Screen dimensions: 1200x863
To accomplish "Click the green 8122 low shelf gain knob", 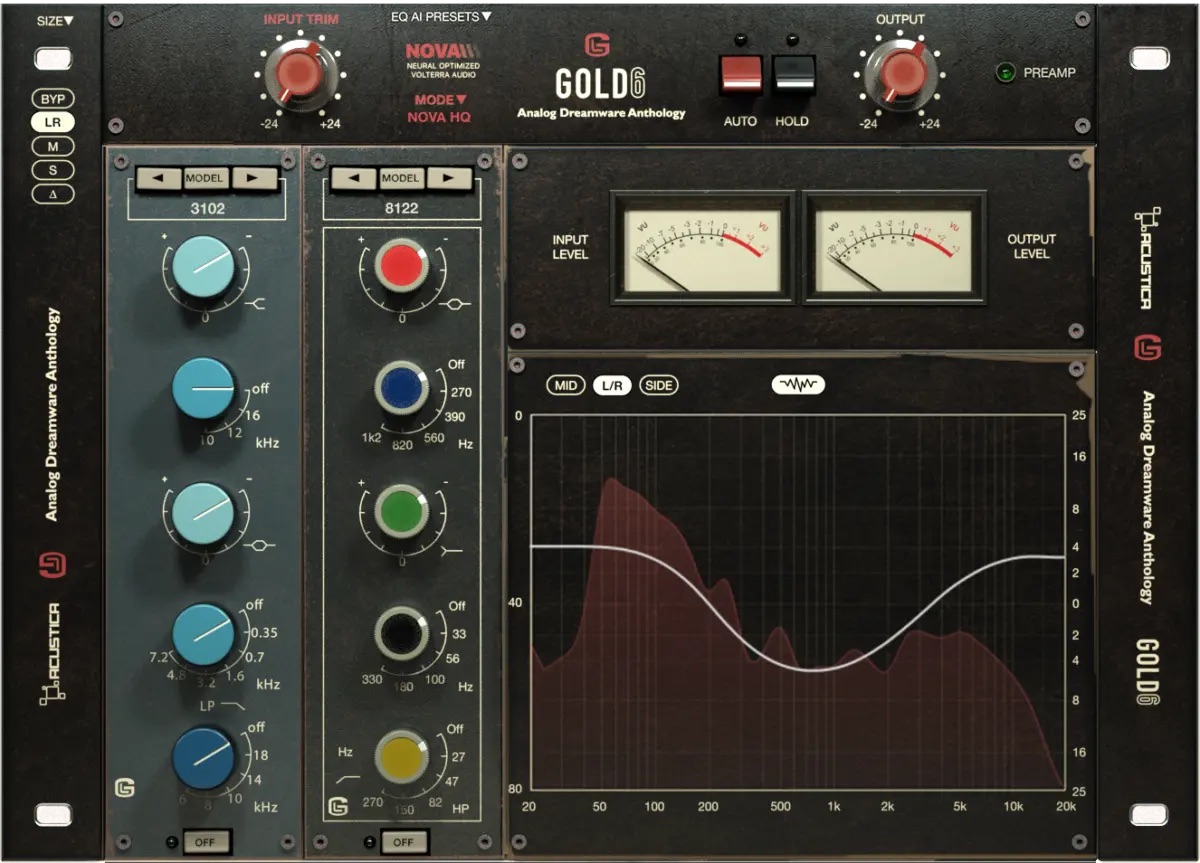I will [x=401, y=511].
